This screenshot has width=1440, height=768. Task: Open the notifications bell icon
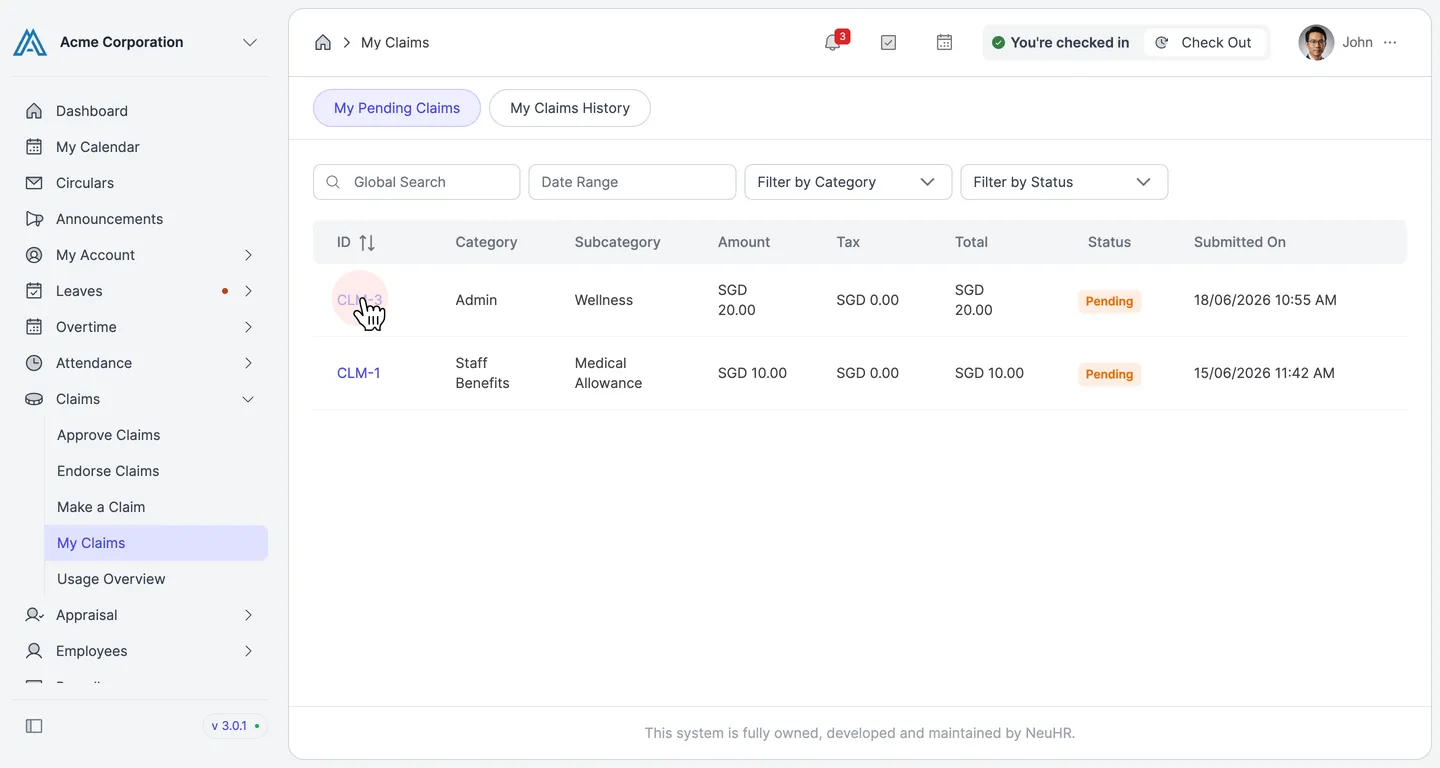[x=832, y=42]
